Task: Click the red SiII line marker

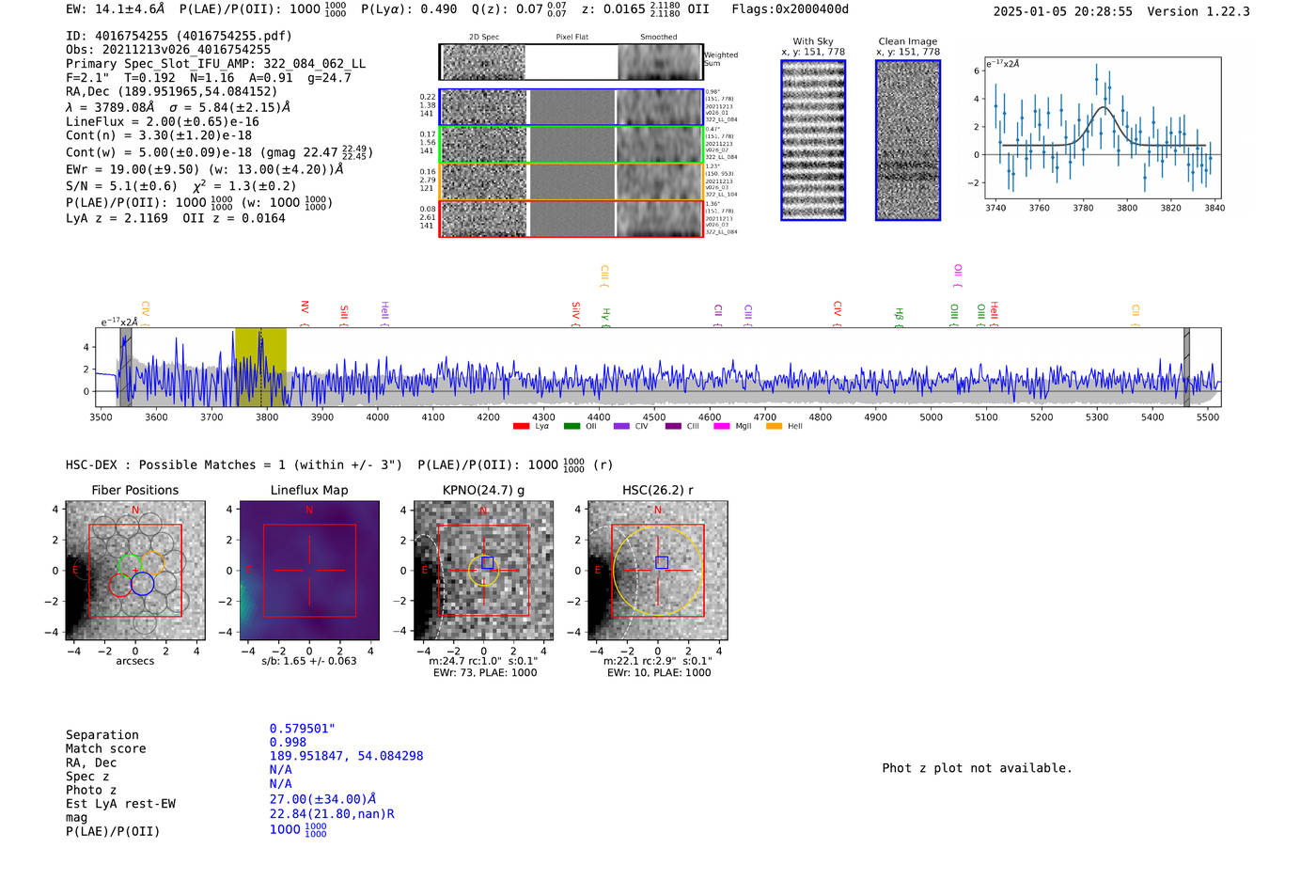Action: (344, 316)
